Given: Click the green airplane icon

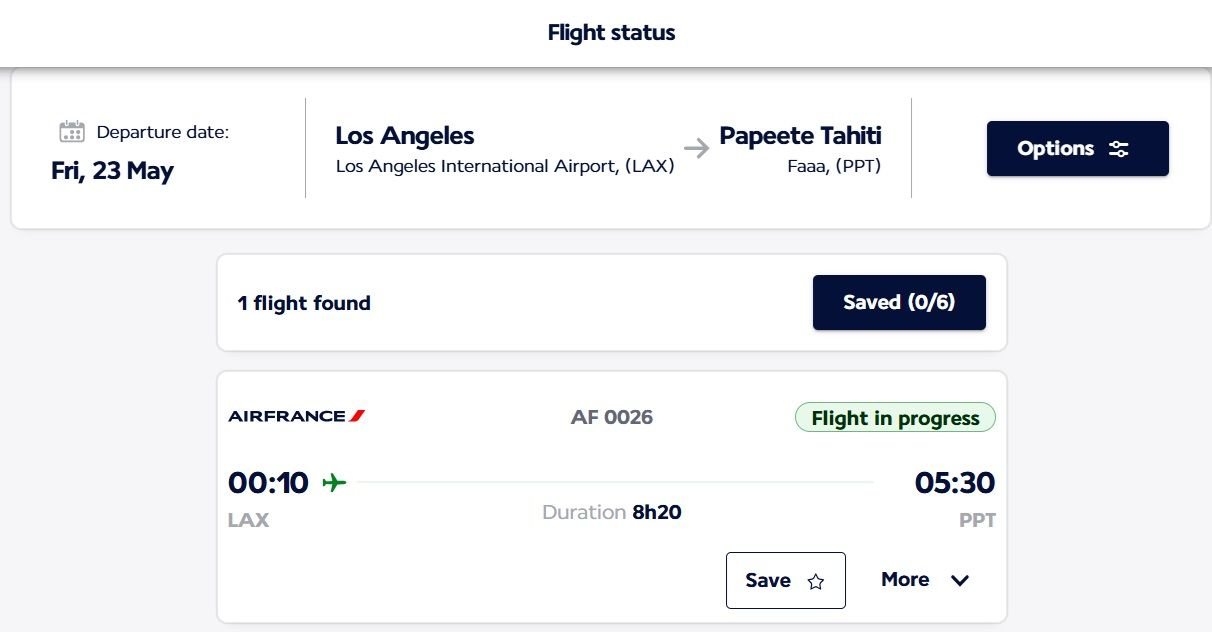Looking at the screenshot, I should (334, 483).
